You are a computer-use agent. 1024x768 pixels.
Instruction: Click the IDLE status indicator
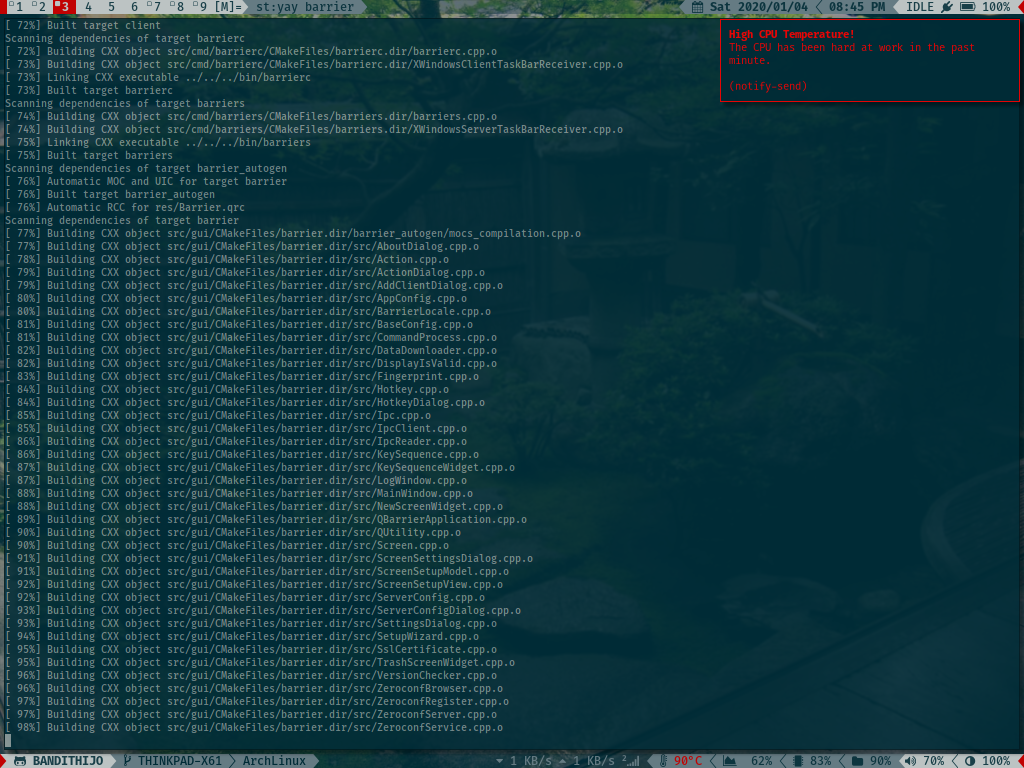921,7
